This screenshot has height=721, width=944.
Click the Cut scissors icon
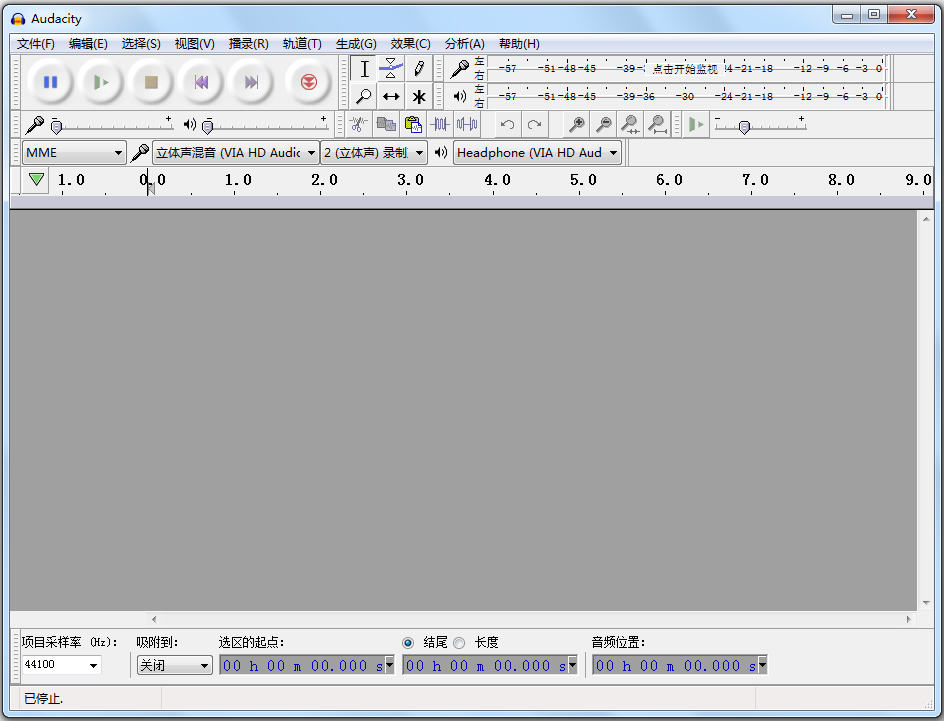(358, 125)
